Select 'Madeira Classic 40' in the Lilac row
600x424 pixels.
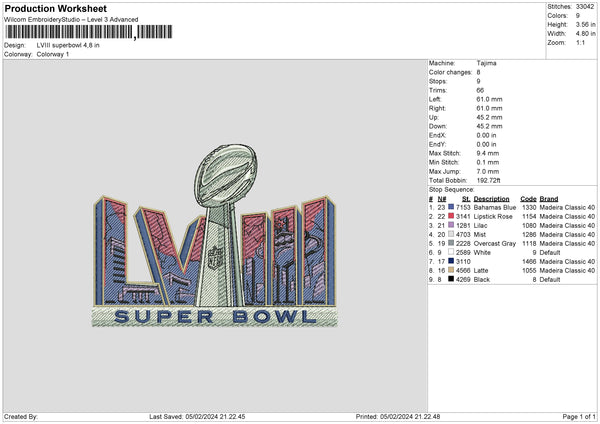point(567,225)
